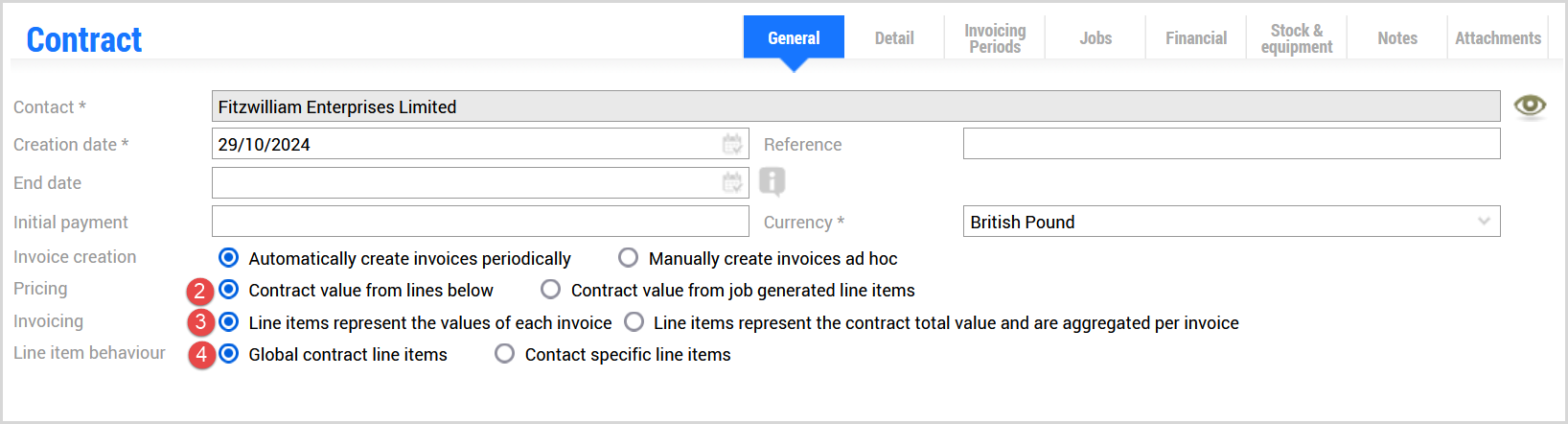Choose Contact specific line items option
The width and height of the screenshot is (1568, 424).
[x=505, y=354]
